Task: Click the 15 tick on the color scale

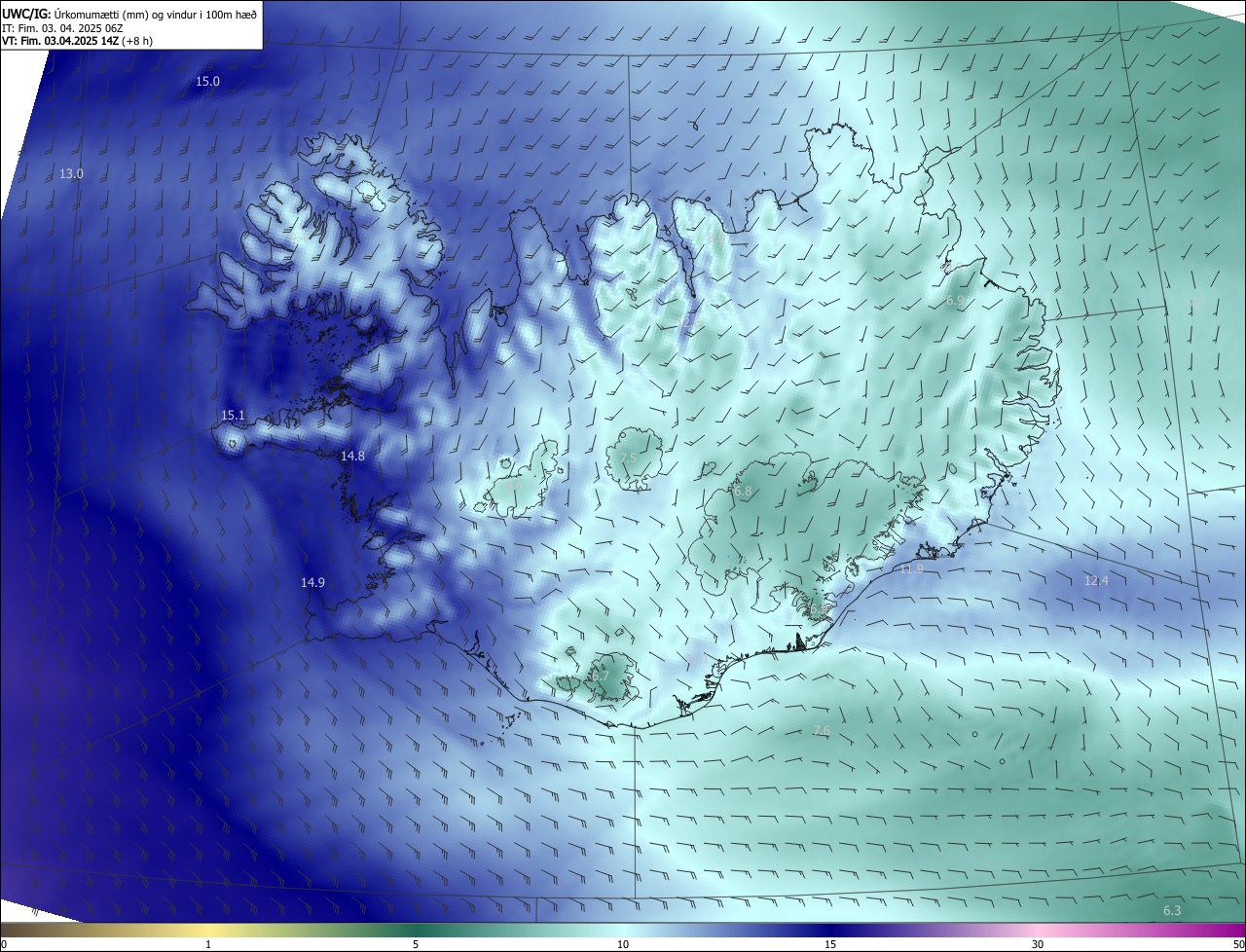Action: click(830, 945)
